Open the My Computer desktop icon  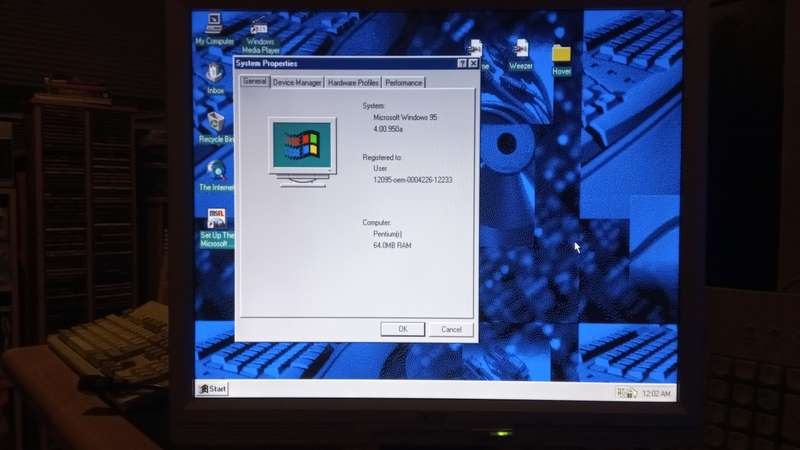[x=214, y=30]
